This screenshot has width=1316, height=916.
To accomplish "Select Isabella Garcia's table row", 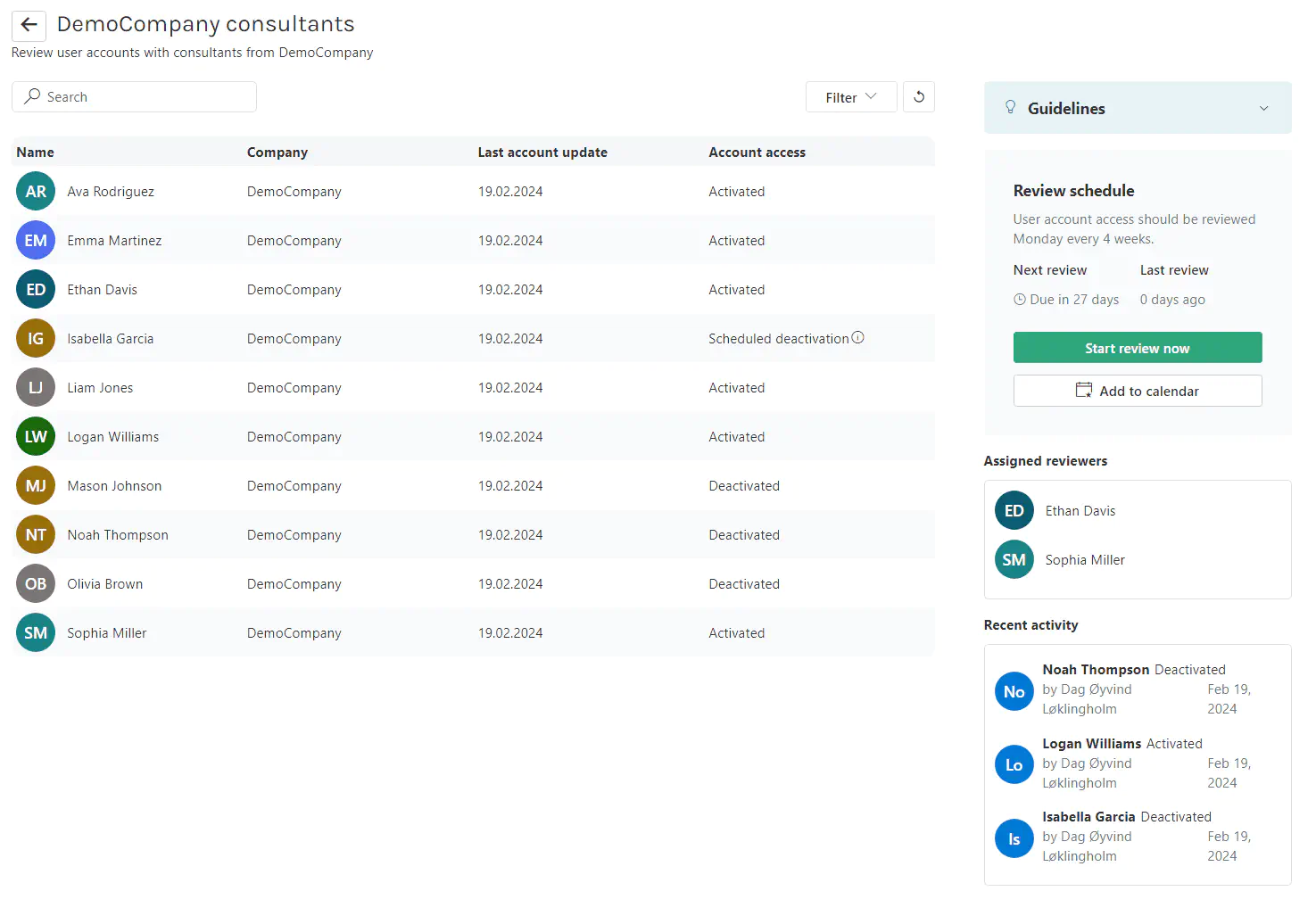I will [x=357, y=338].
